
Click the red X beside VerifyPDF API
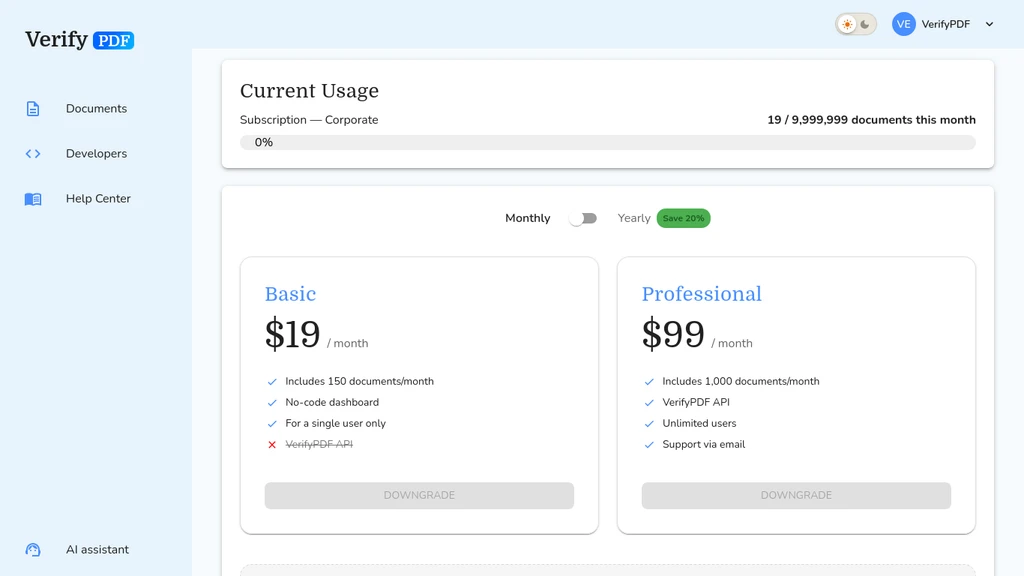272,445
